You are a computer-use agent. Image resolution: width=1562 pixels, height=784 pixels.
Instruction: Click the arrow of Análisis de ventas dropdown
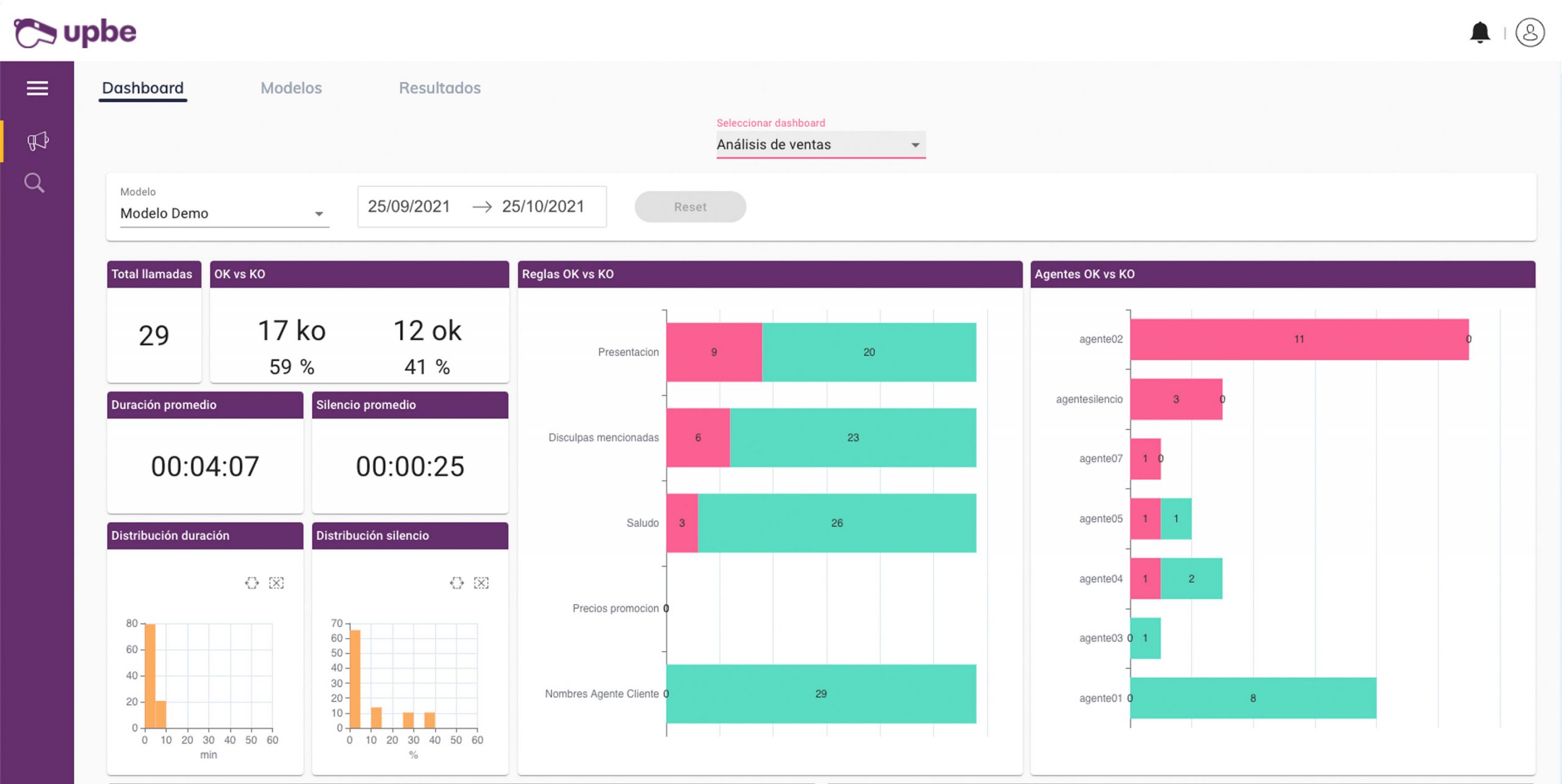pos(915,145)
